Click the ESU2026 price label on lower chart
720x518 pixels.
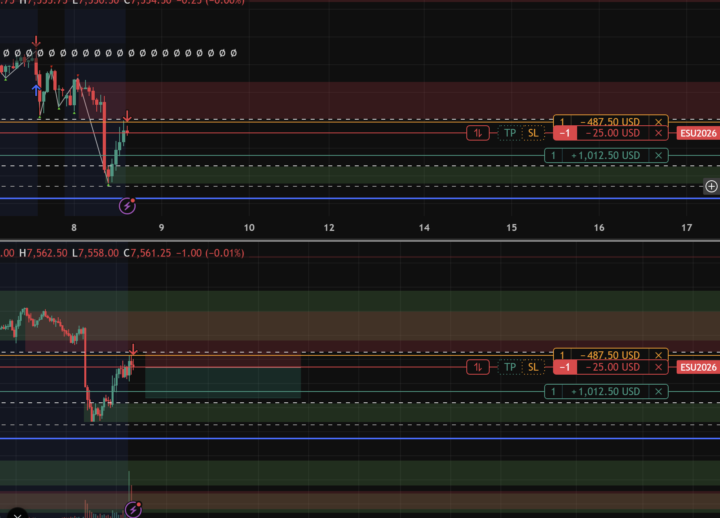698,367
